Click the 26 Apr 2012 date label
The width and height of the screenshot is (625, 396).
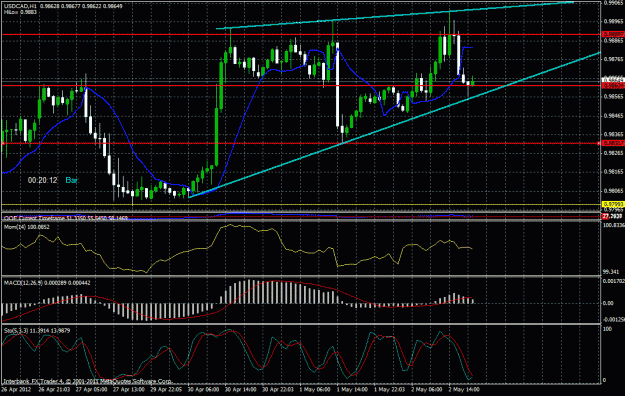click(x=16, y=389)
